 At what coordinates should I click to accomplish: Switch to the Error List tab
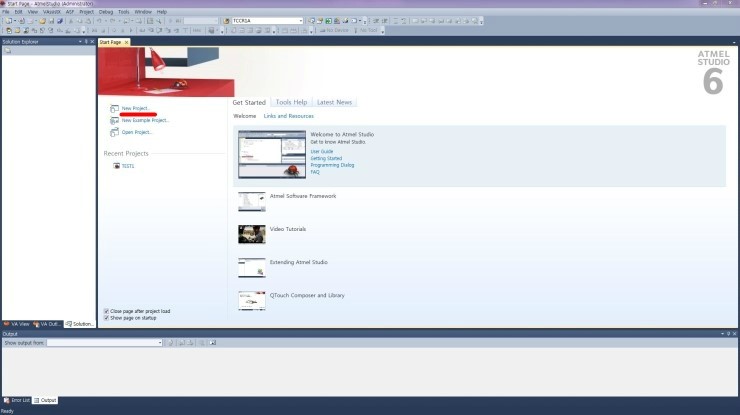pos(17,400)
